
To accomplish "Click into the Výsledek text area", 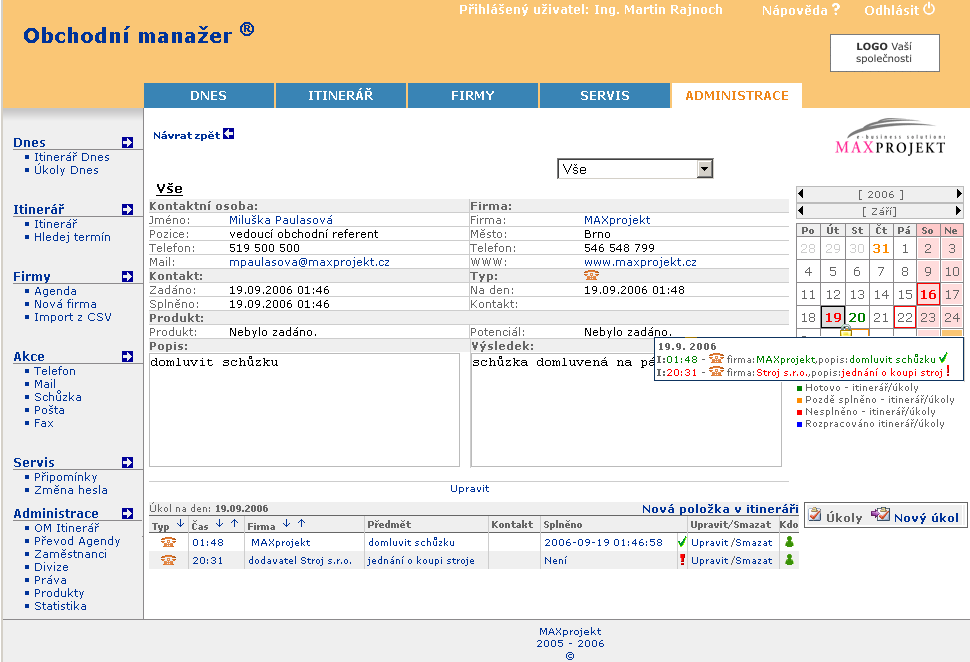I will tap(626, 410).
